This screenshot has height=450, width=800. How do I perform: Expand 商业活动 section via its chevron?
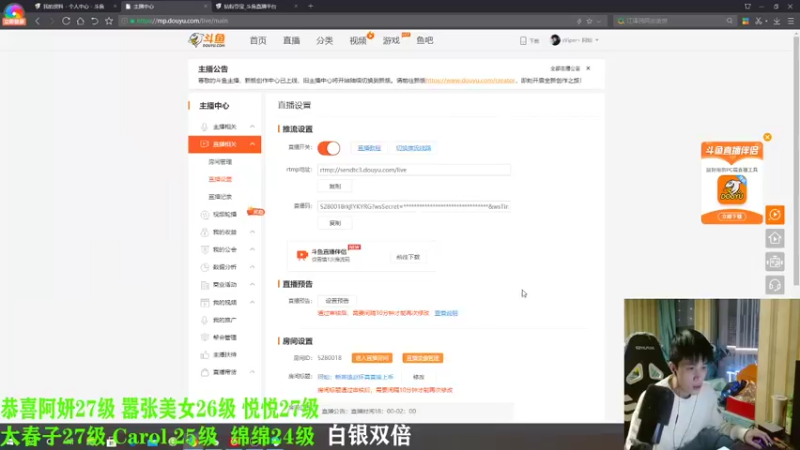coord(252,285)
